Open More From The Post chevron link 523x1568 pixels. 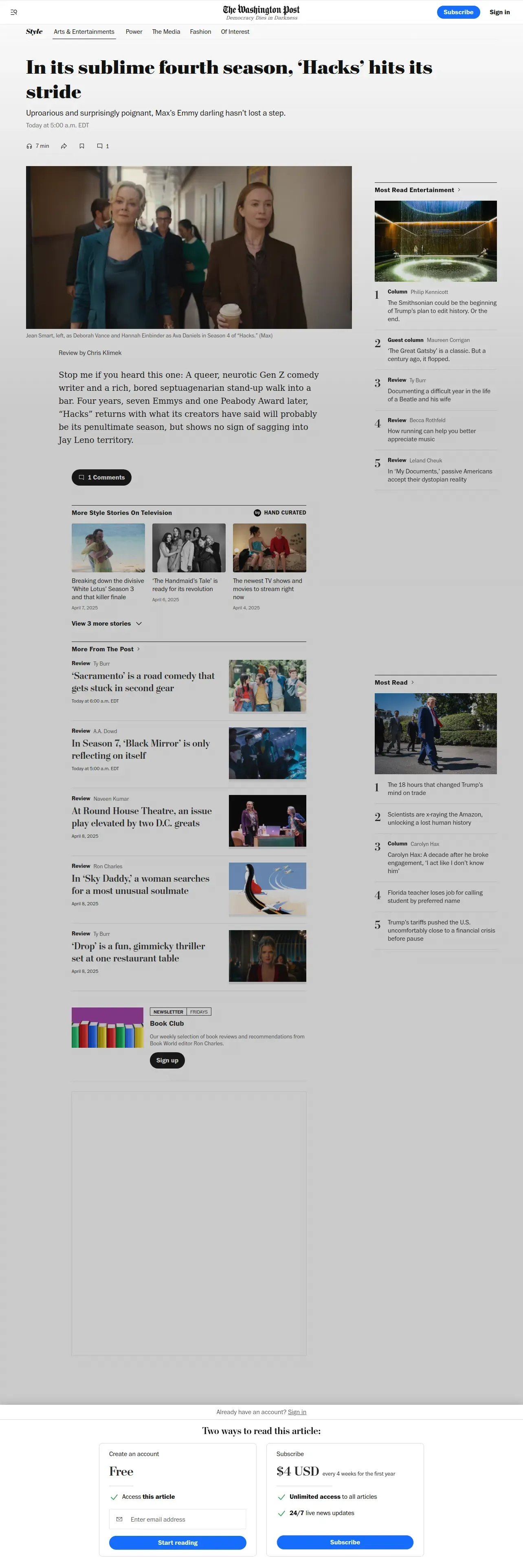click(138, 649)
